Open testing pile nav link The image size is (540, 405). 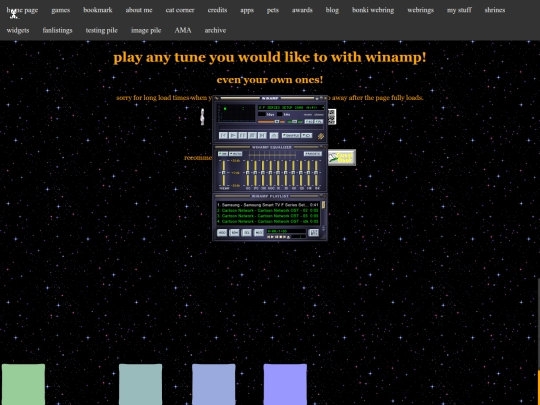pyautogui.click(x=102, y=30)
